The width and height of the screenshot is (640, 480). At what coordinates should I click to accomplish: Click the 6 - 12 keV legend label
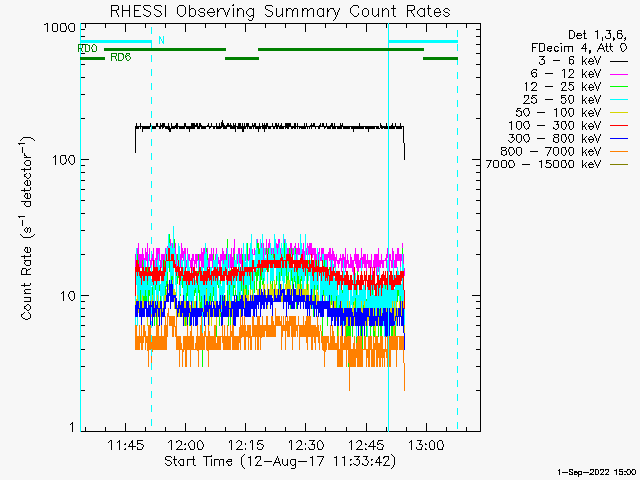(x=566, y=74)
